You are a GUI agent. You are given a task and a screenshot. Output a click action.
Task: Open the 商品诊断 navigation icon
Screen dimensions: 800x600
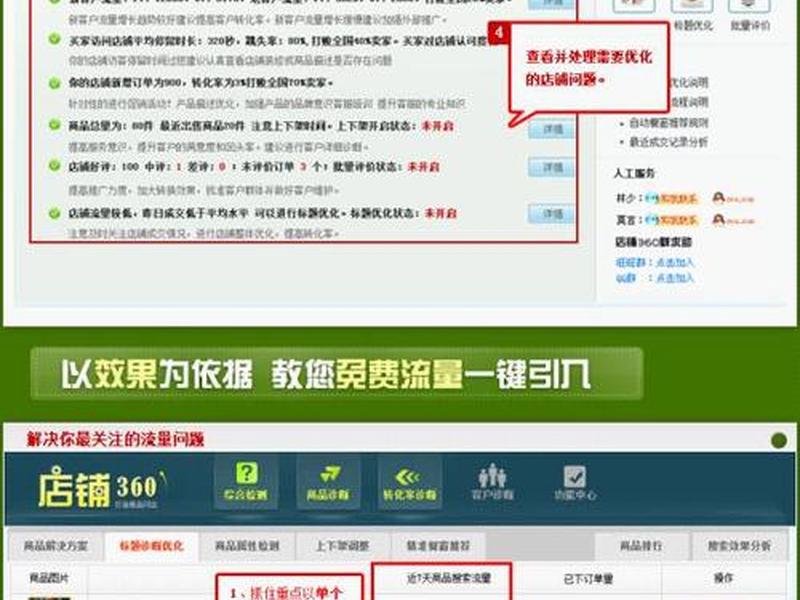point(328,482)
